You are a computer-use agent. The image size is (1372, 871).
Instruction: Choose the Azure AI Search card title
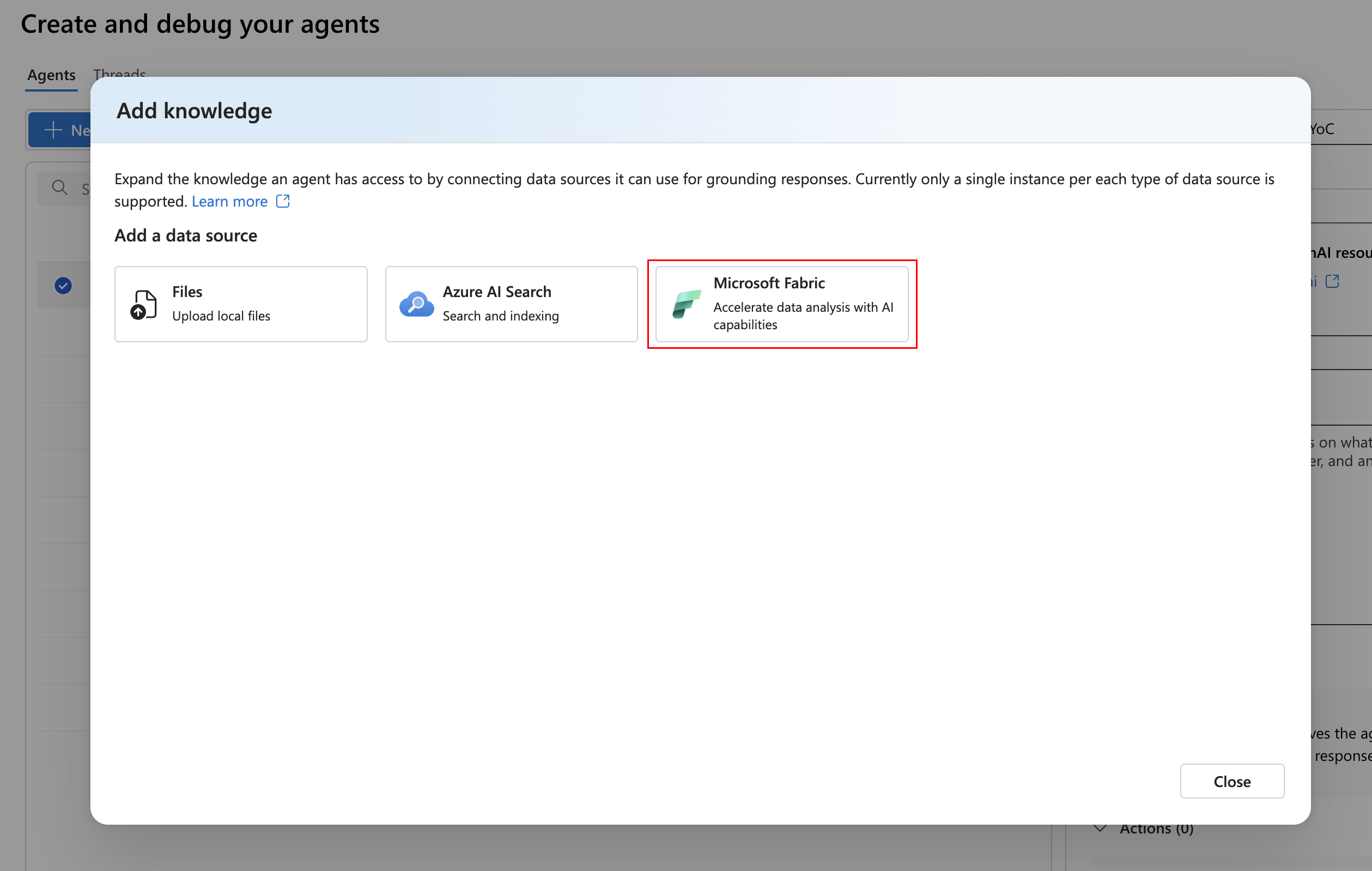point(497,292)
